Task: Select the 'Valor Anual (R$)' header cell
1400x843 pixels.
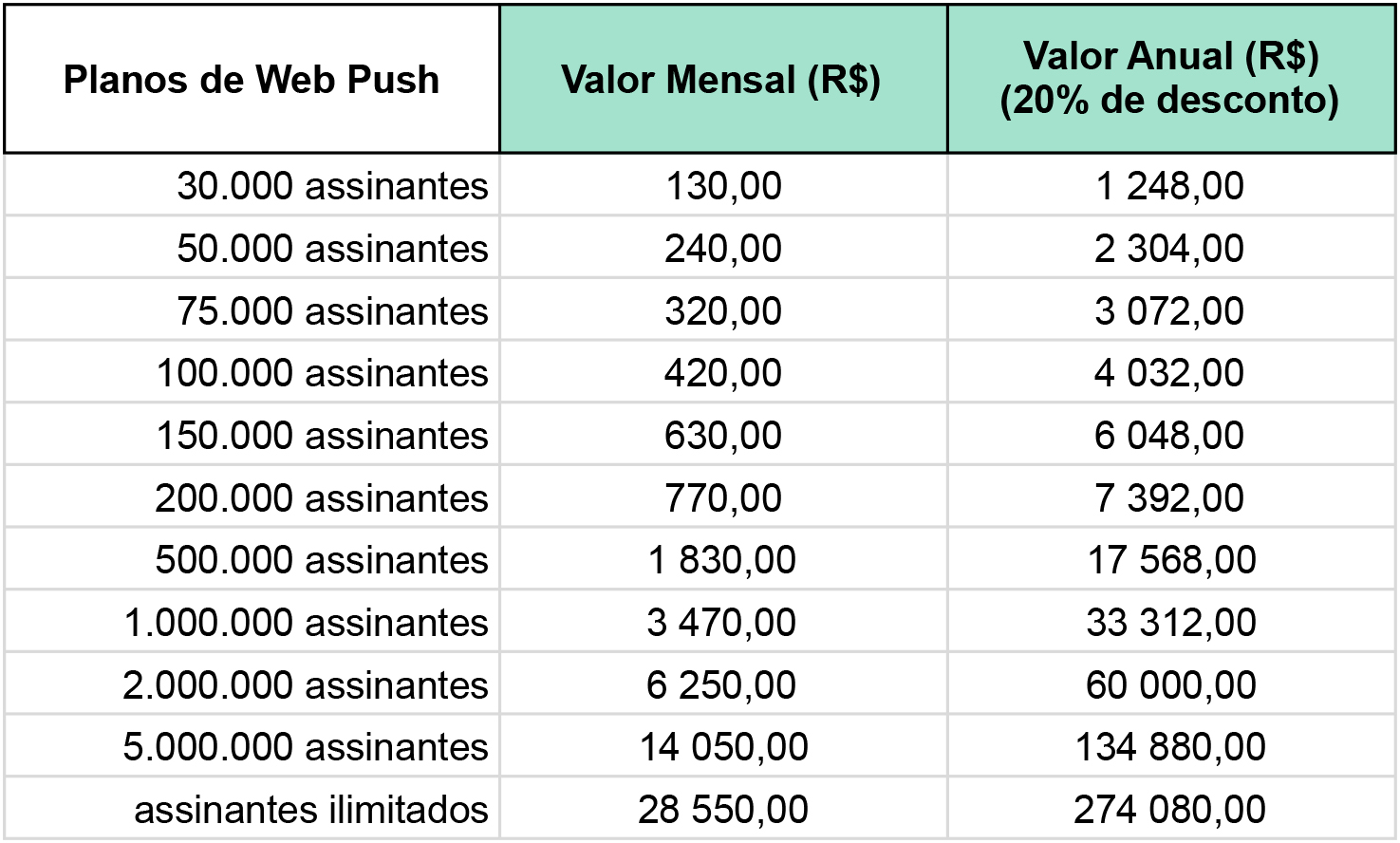Action: [1170, 79]
